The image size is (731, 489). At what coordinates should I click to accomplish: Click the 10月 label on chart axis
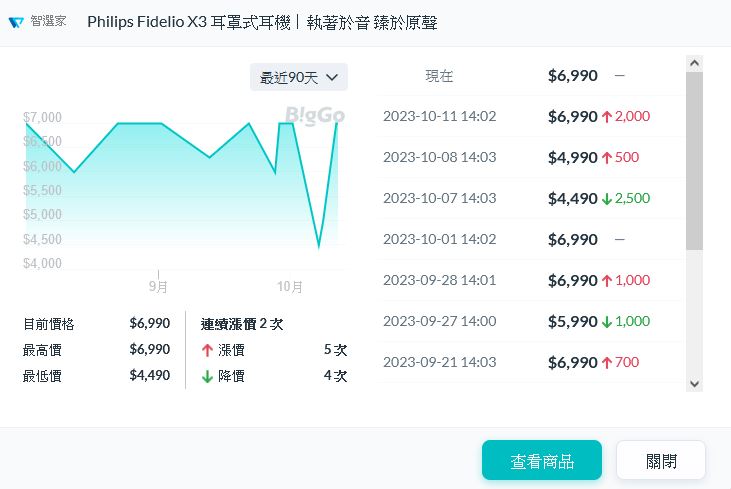click(x=290, y=287)
